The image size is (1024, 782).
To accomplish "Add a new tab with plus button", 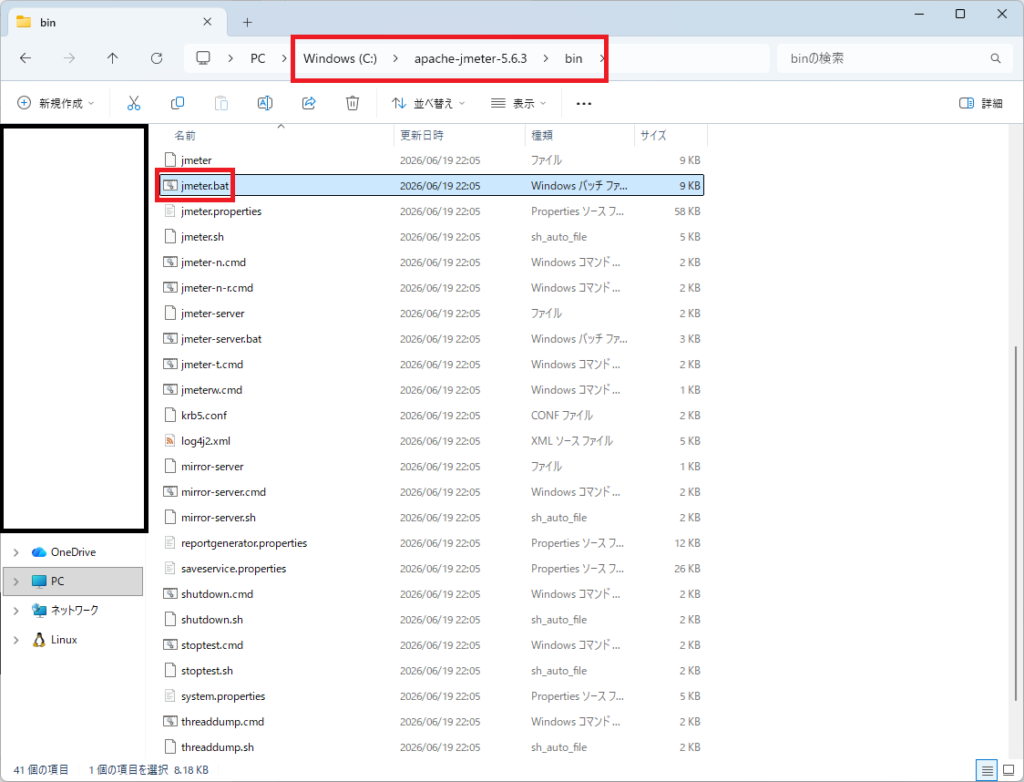I will [x=247, y=22].
